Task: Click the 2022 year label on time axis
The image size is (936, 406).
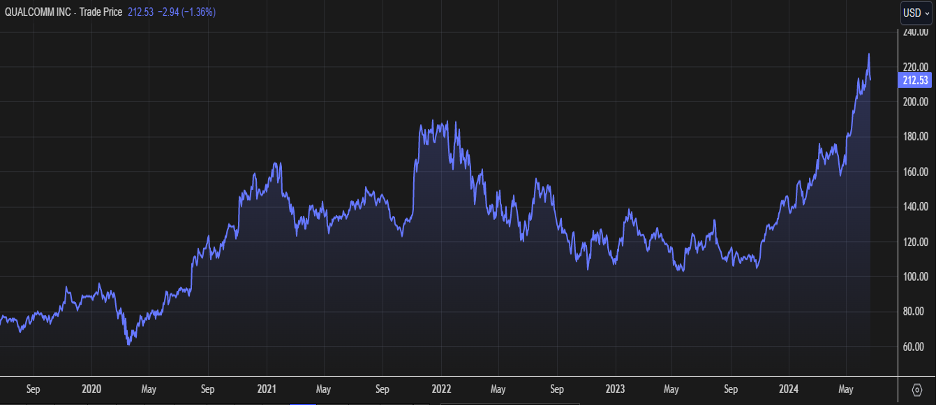Action: point(441,389)
